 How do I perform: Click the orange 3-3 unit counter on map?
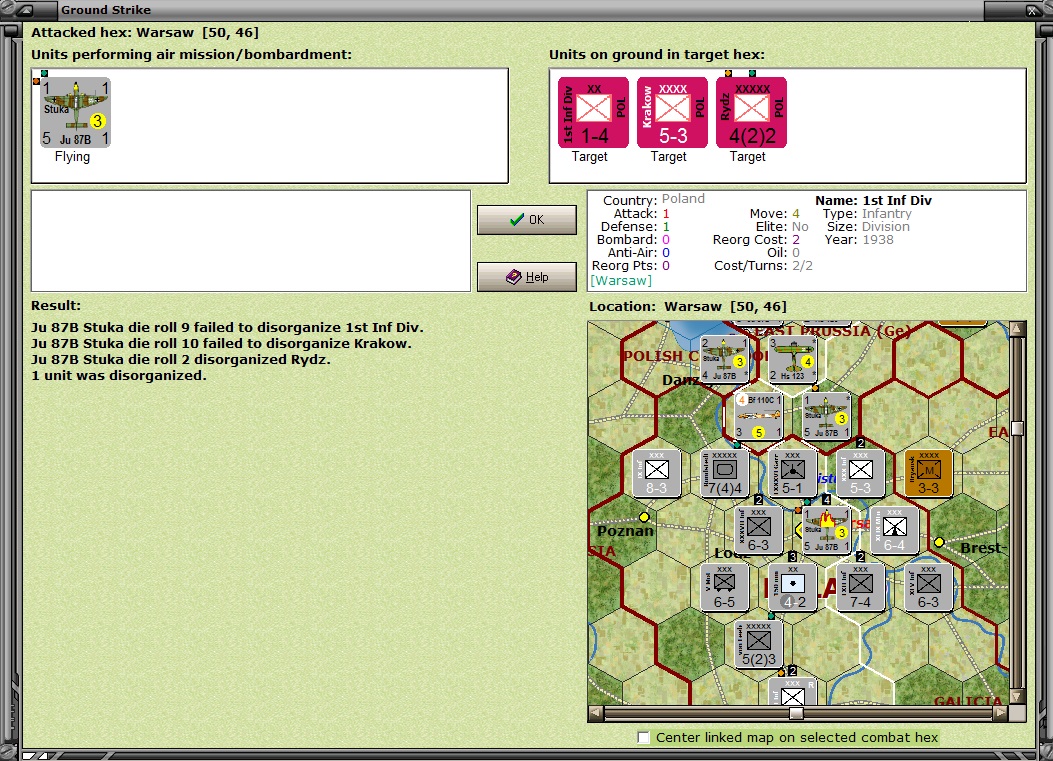(929, 474)
